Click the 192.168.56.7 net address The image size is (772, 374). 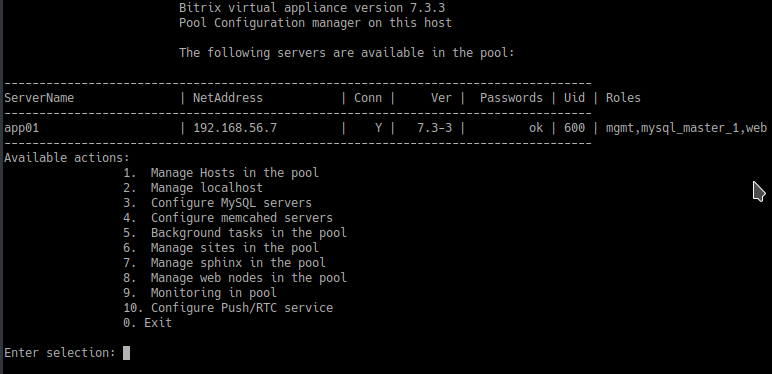click(x=235, y=128)
